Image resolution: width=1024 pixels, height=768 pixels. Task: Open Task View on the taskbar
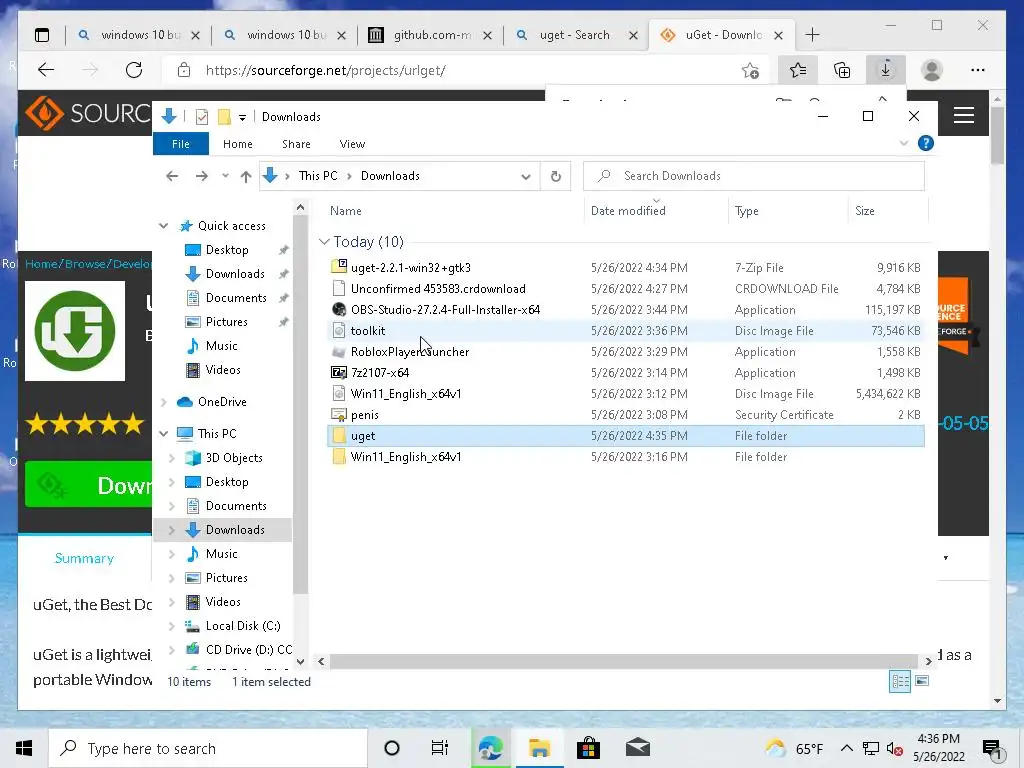coord(440,748)
